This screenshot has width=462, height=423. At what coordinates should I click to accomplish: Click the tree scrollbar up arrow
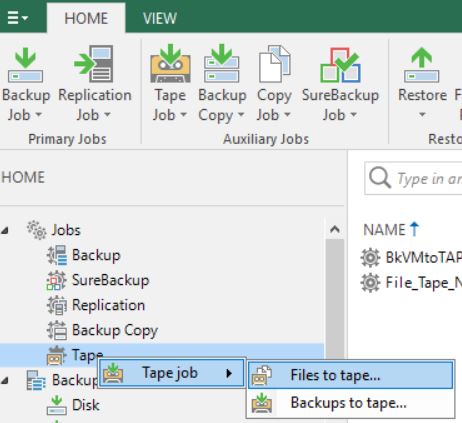click(x=335, y=229)
